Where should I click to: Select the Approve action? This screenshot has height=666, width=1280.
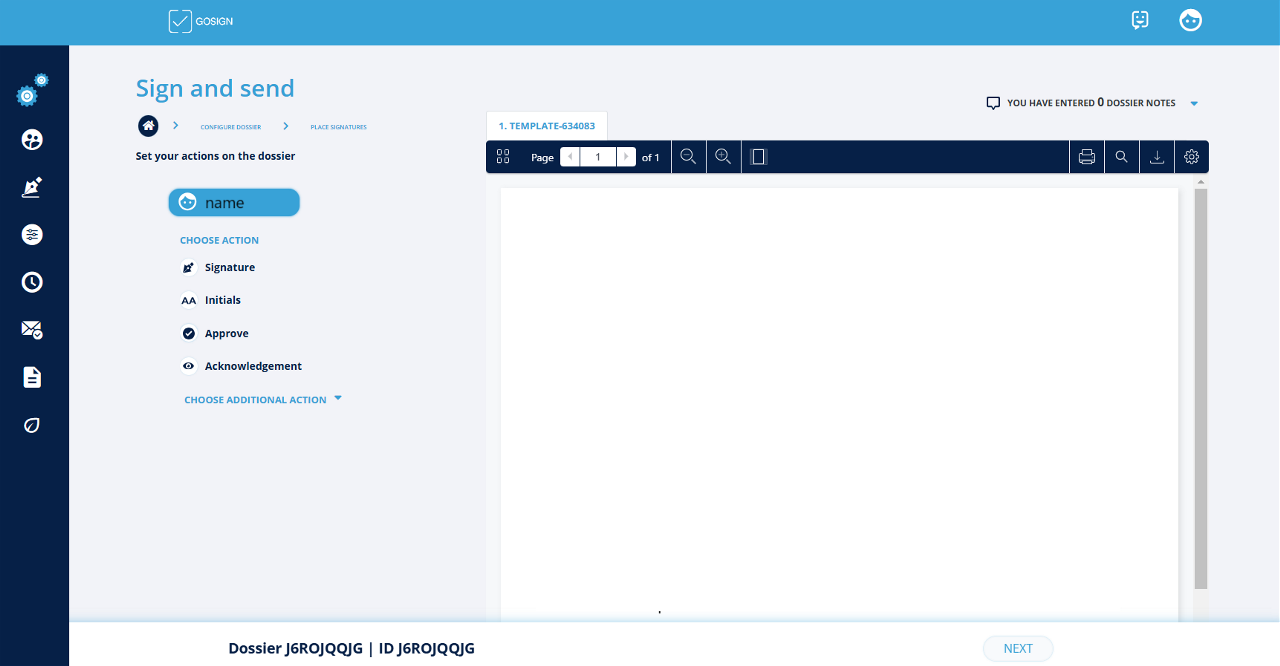[x=226, y=334]
